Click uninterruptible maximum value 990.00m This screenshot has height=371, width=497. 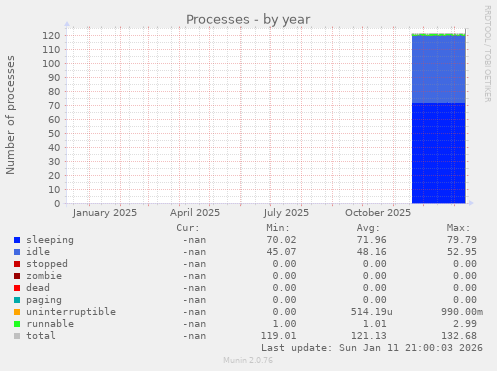click(x=462, y=312)
